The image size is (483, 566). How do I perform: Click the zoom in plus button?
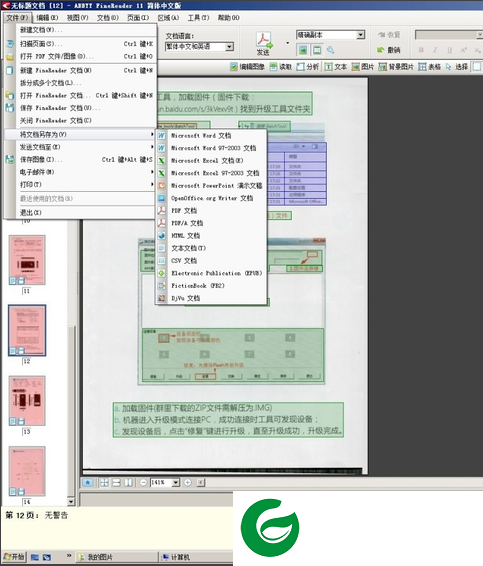[188, 483]
